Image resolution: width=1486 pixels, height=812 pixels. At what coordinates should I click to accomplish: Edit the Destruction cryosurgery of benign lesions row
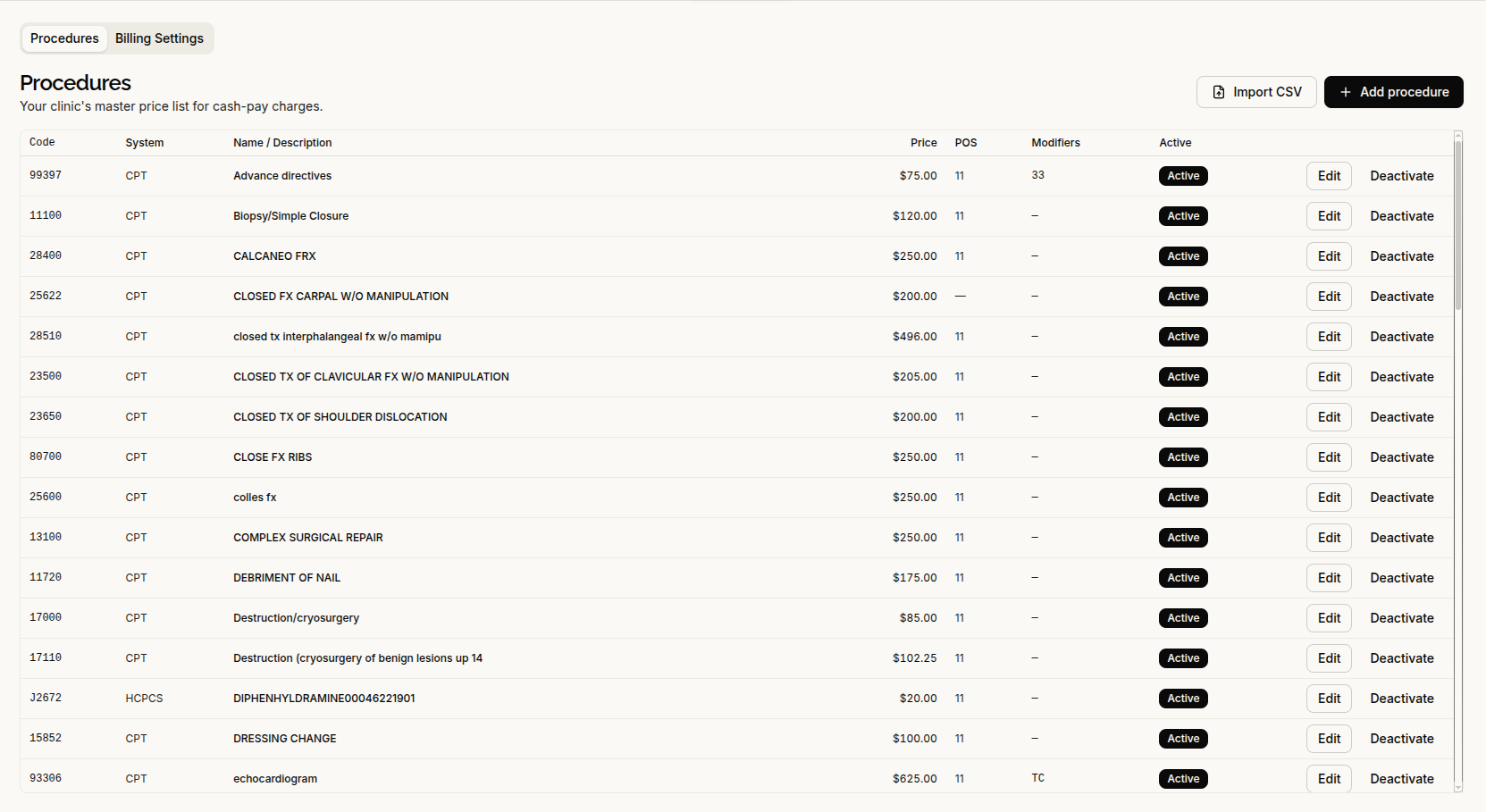pyautogui.click(x=1329, y=658)
